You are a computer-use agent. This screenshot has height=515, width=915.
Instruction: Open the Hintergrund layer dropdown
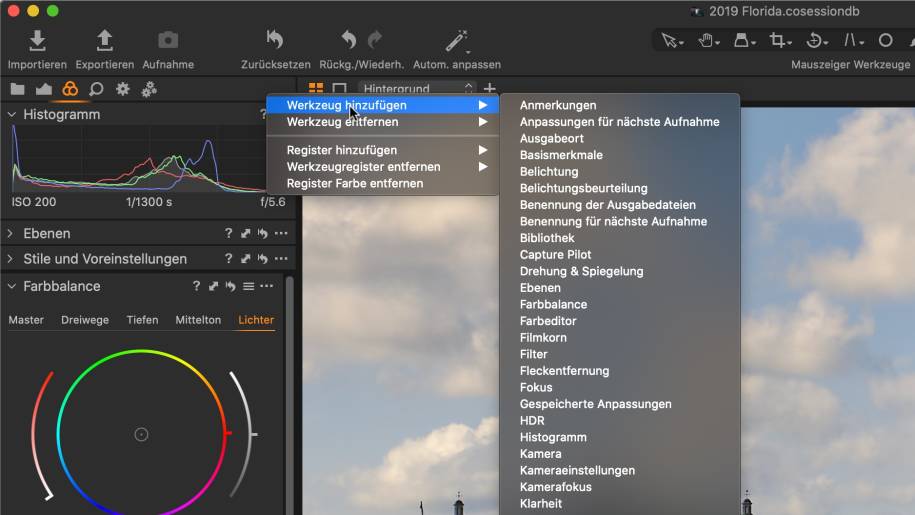(417, 89)
